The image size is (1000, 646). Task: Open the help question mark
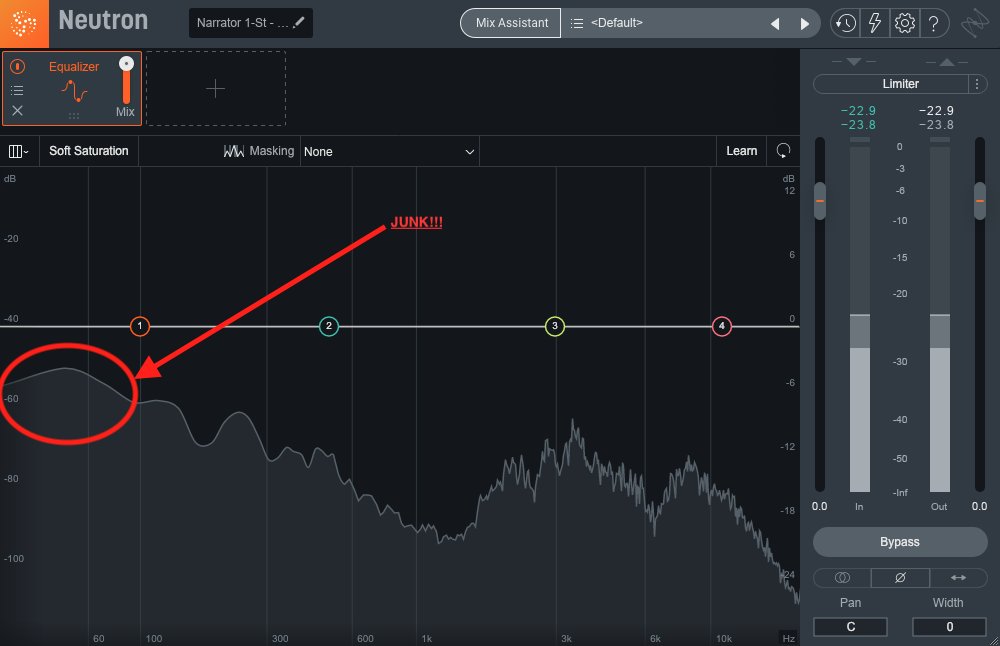pyautogui.click(x=934, y=24)
